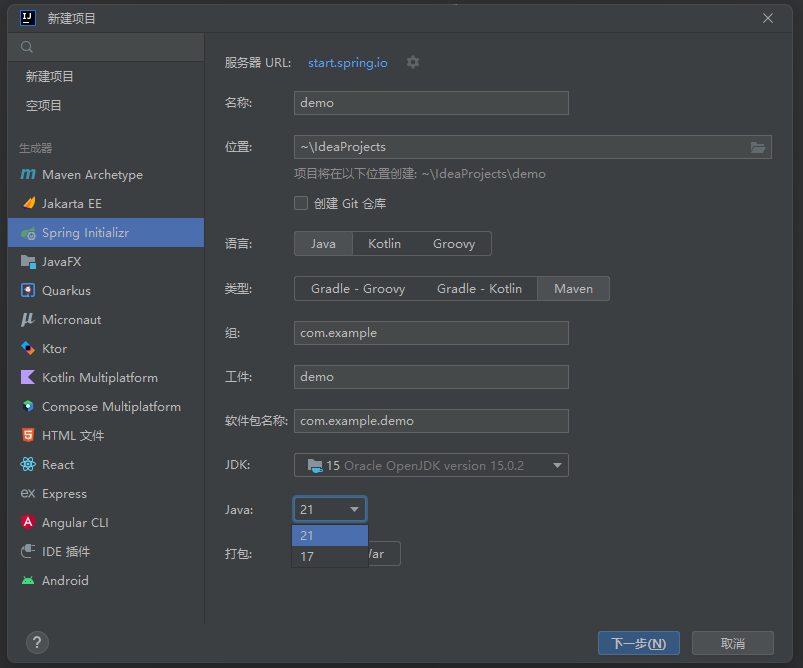Viewport: 803px width, 668px height.
Task: Choose Gradle - Groovy build type
Action: (358, 288)
